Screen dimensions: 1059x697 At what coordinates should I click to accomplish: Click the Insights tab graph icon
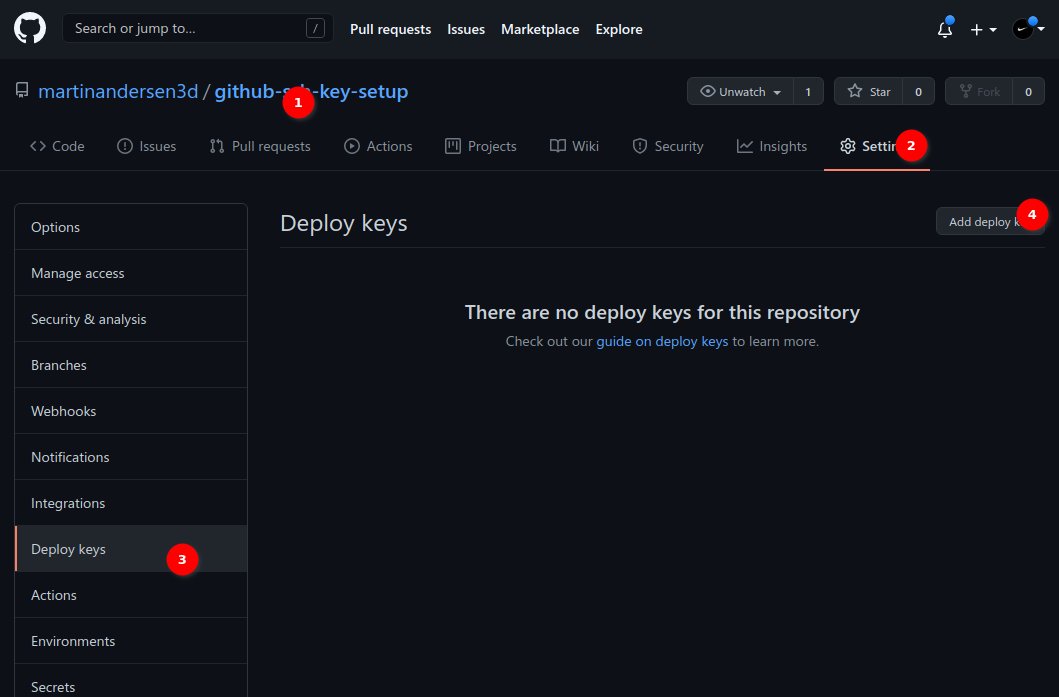(745, 146)
